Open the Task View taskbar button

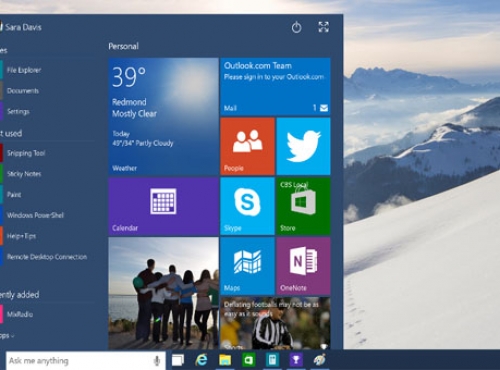tap(178, 360)
